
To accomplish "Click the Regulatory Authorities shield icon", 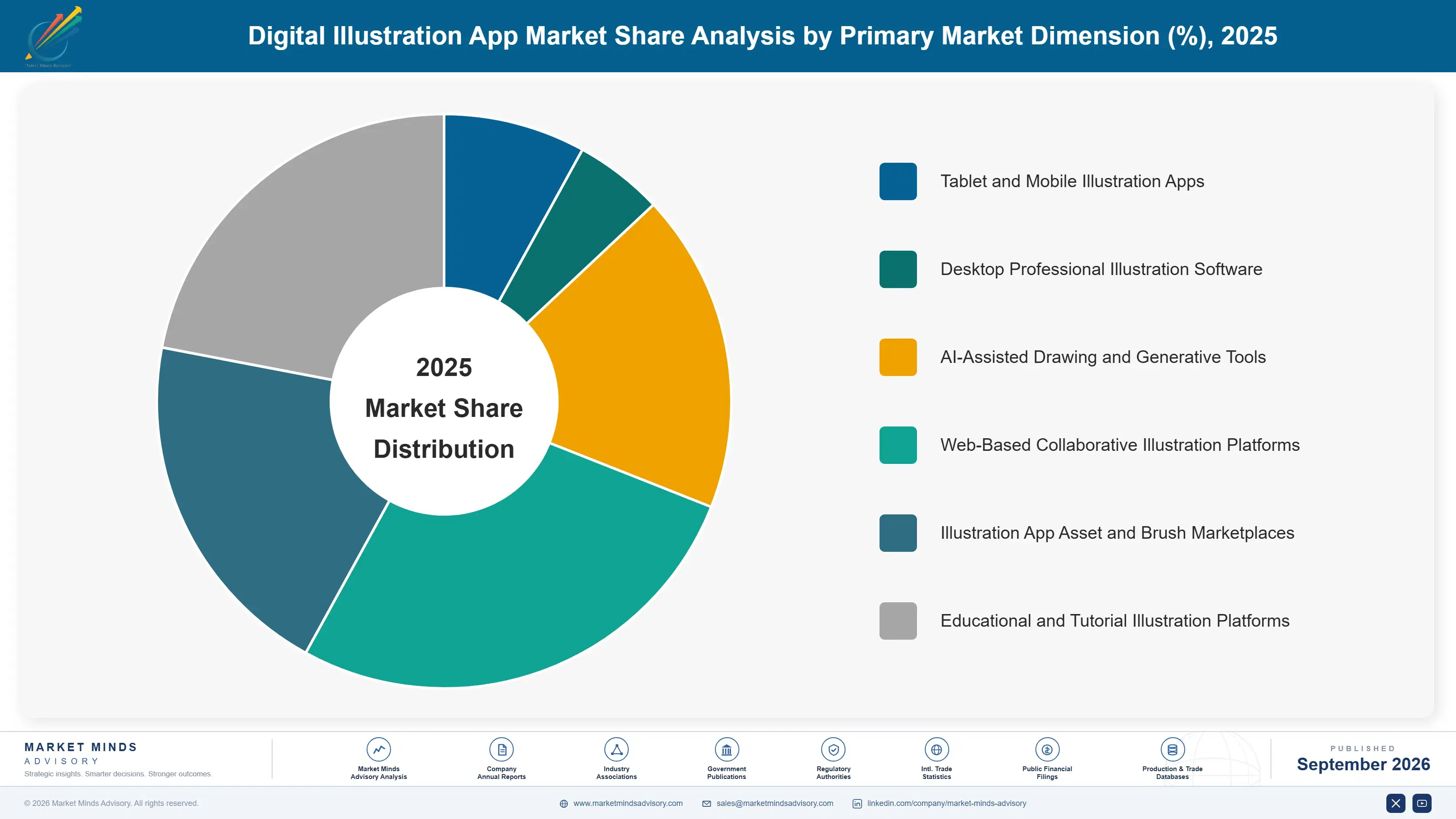I will 833,749.
